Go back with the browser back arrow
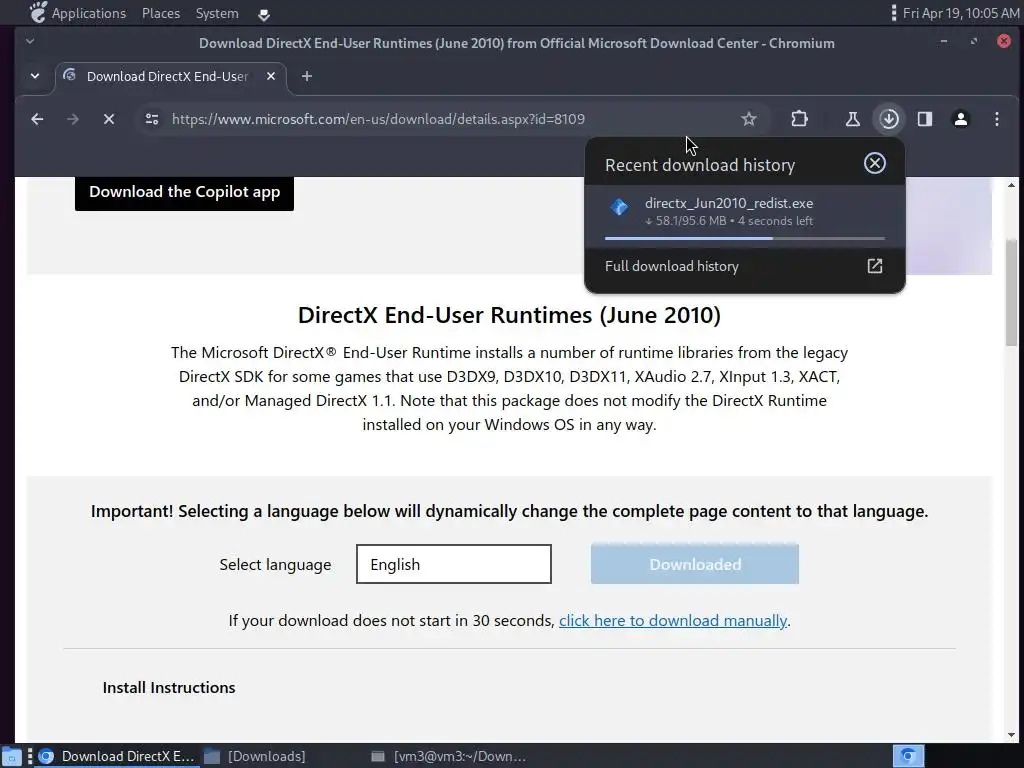The image size is (1024, 768). [37, 119]
